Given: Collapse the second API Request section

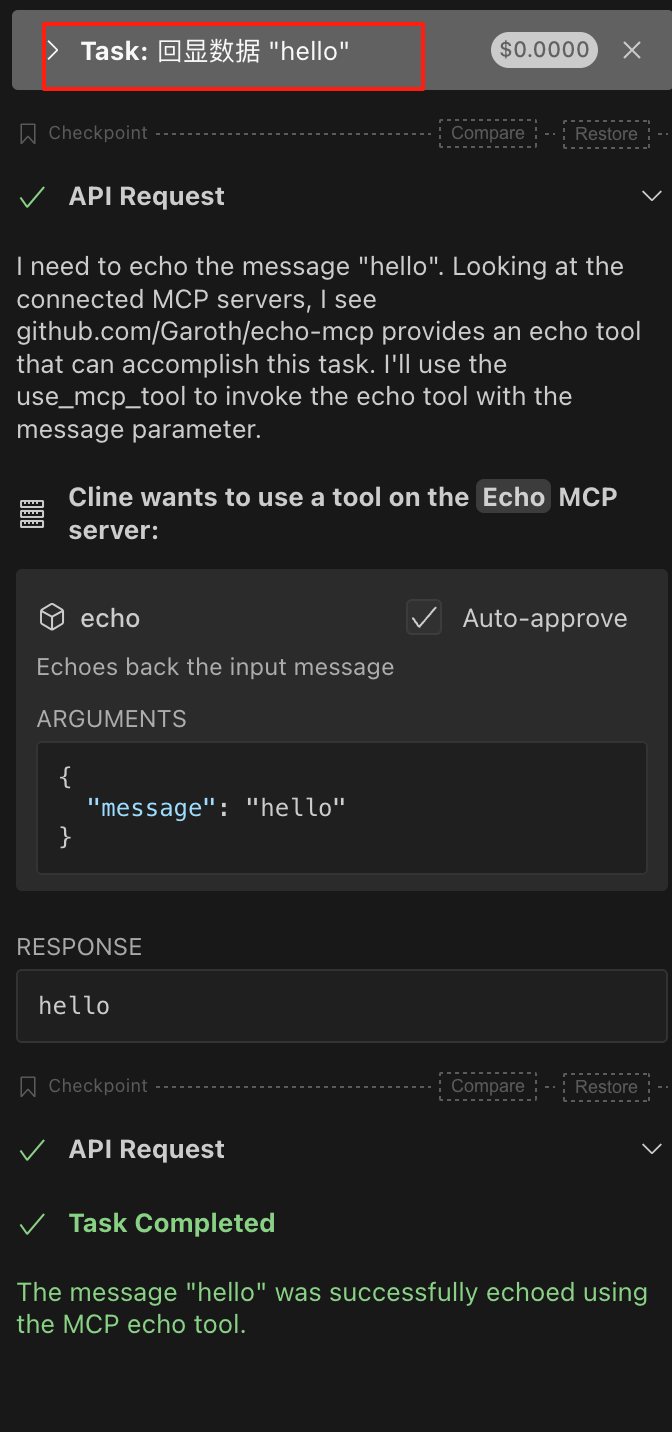Looking at the screenshot, I should (652, 1149).
